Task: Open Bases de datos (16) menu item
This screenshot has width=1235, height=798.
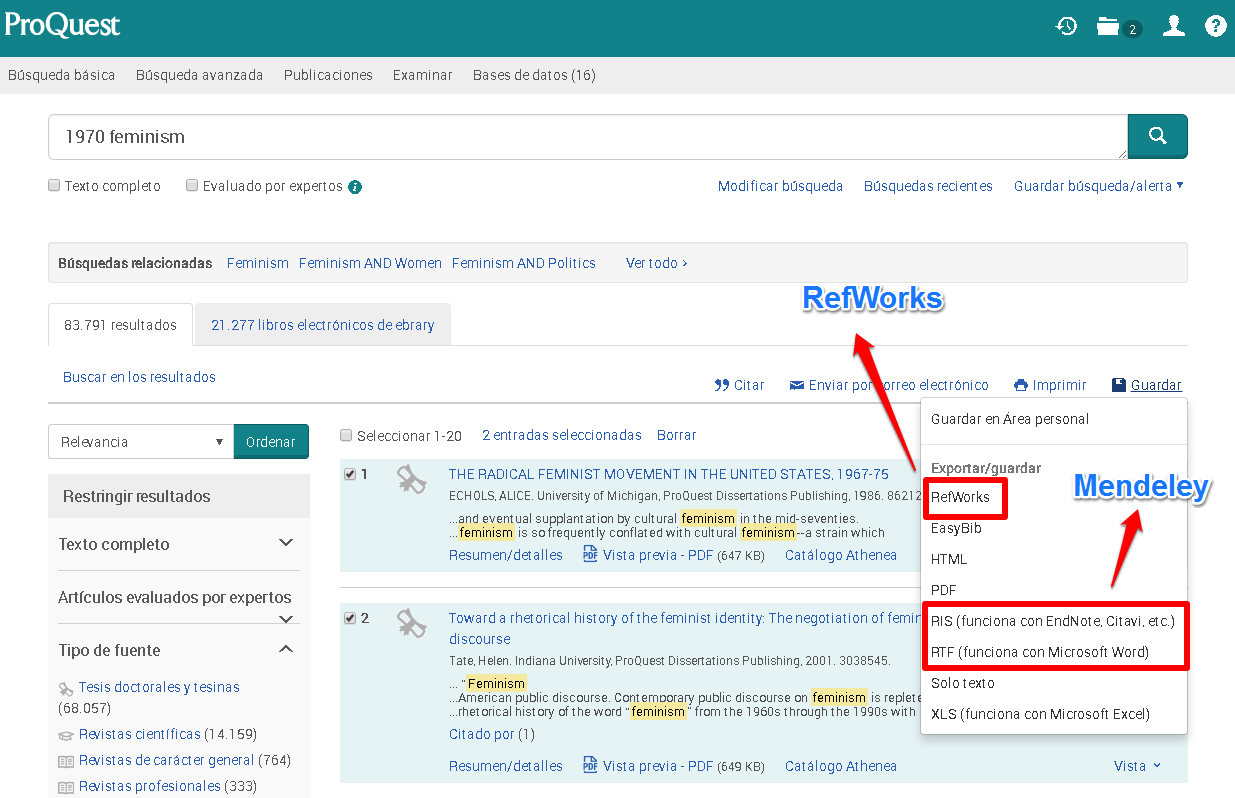Action: click(x=534, y=75)
